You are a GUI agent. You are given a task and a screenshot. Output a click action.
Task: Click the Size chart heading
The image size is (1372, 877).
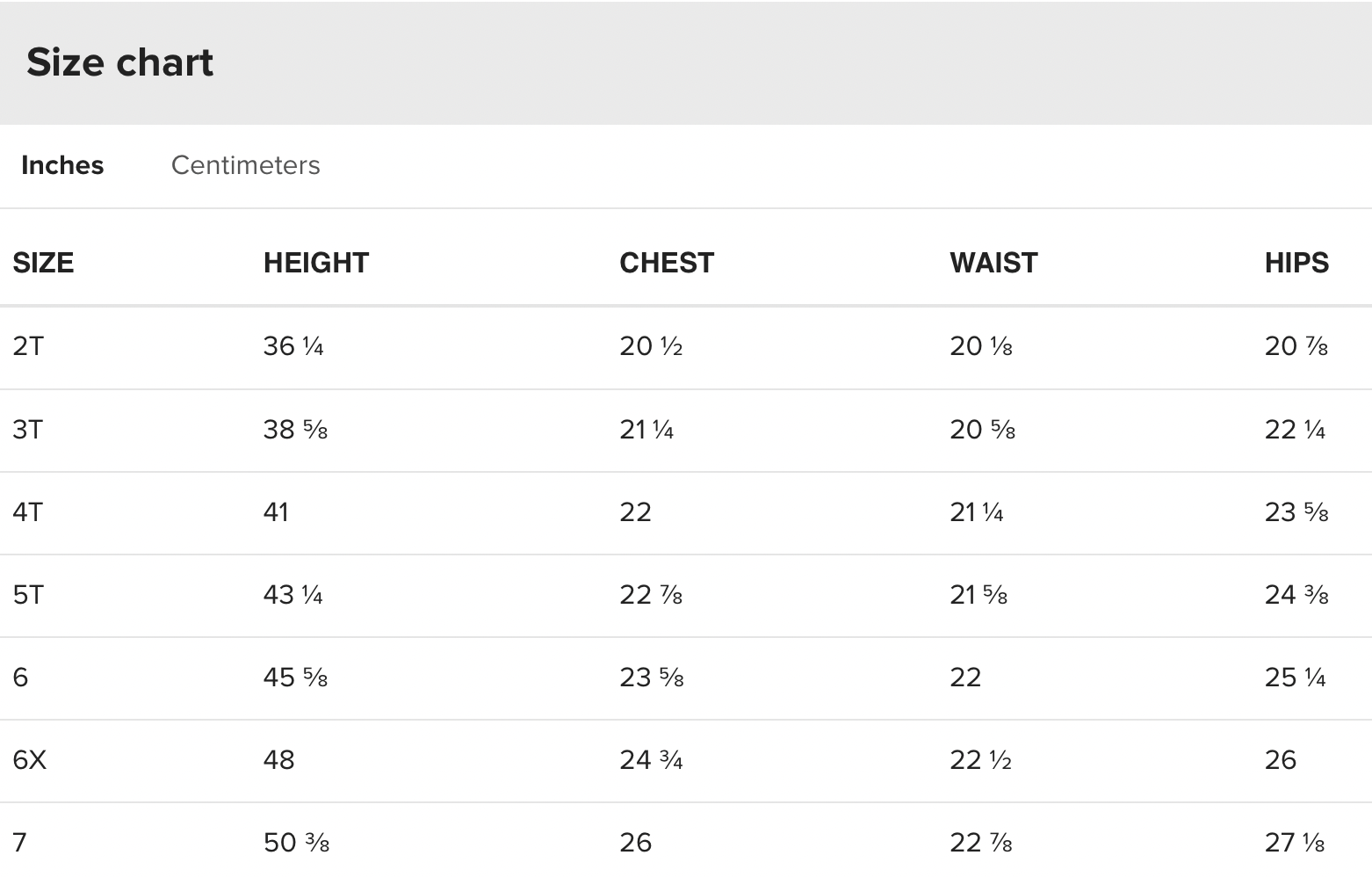(x=120, y=62)
